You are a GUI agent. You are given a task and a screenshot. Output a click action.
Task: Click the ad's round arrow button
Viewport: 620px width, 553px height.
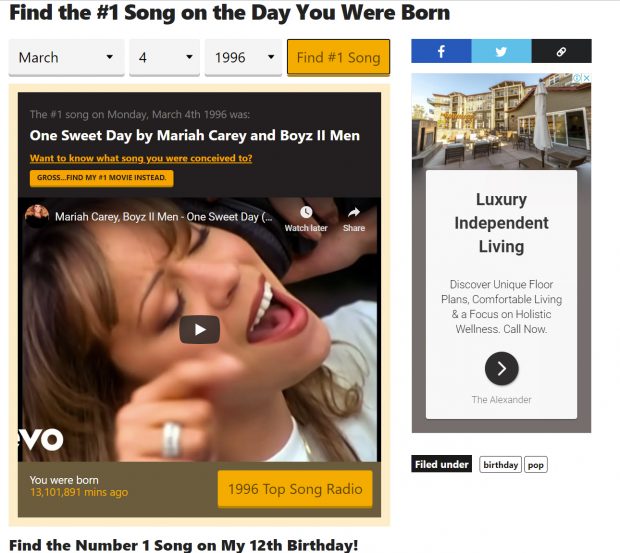(x=501, y=368)
